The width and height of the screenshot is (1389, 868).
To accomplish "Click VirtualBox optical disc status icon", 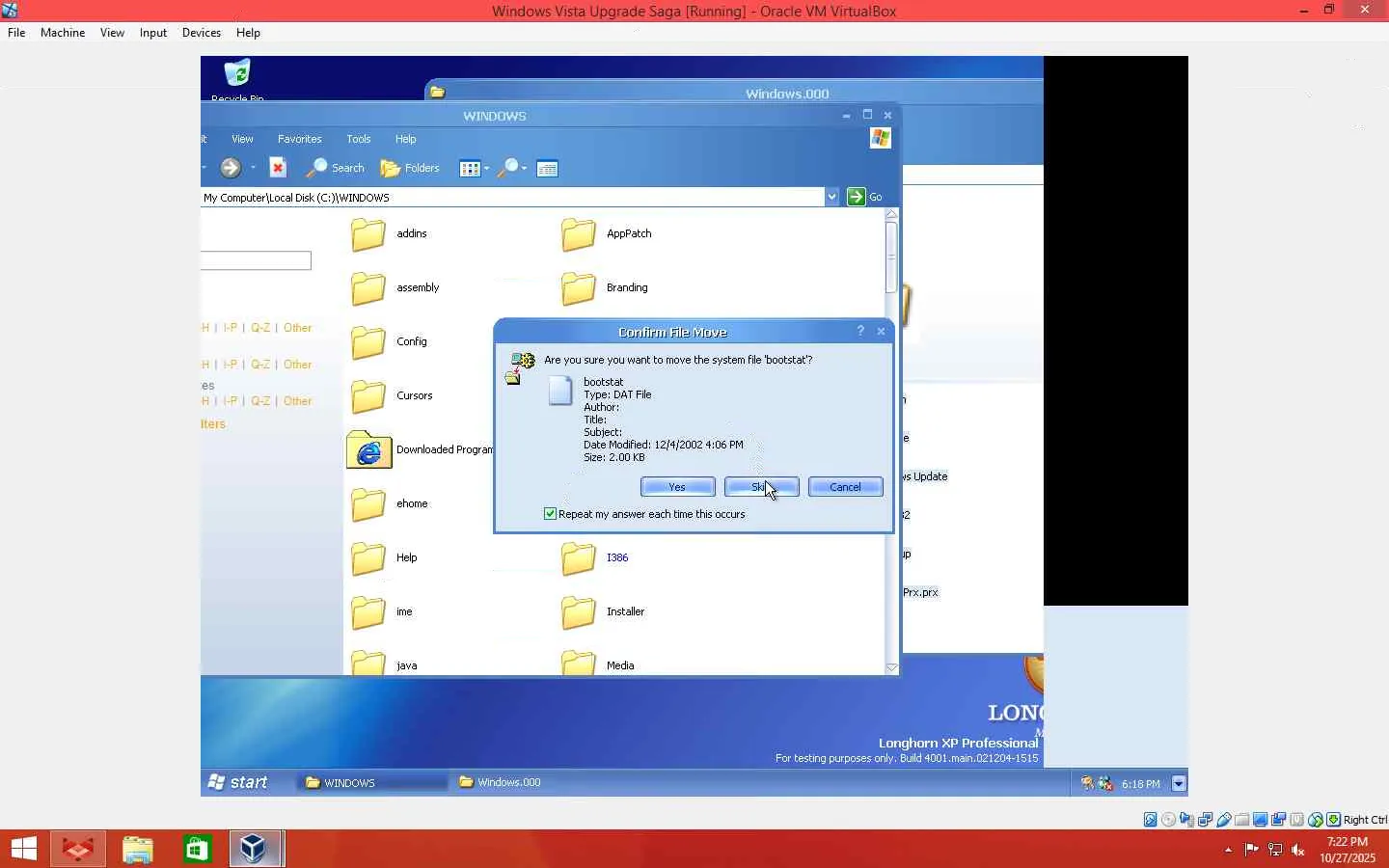I will point(1169,820).
